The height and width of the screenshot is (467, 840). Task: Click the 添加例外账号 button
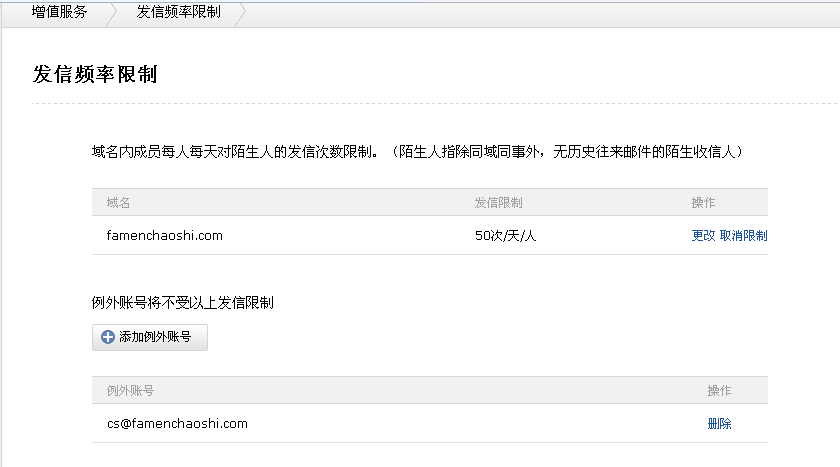pyautogui.click(x=149, y=337)
